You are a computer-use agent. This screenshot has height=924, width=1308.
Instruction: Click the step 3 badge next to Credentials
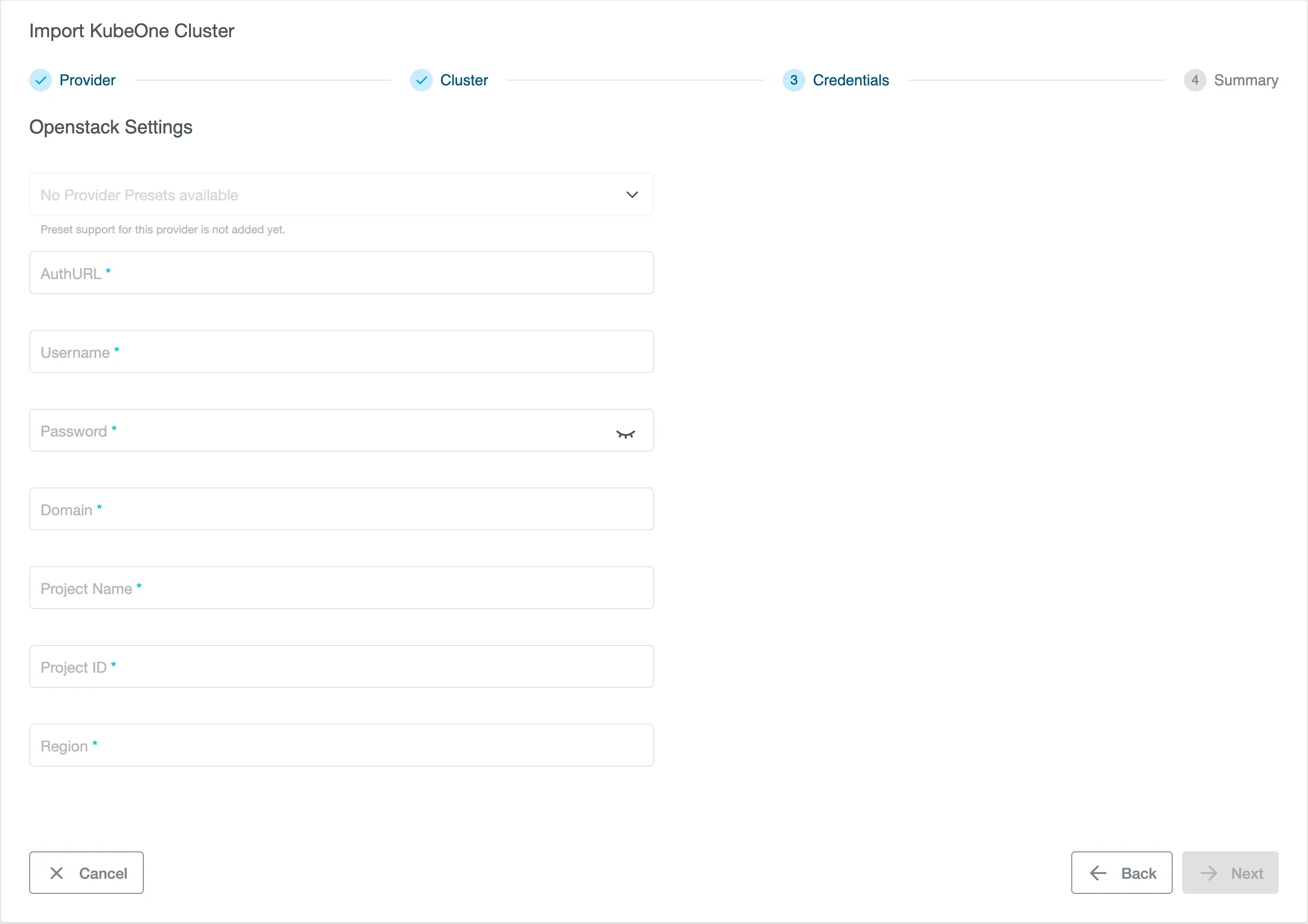(794, 80)
